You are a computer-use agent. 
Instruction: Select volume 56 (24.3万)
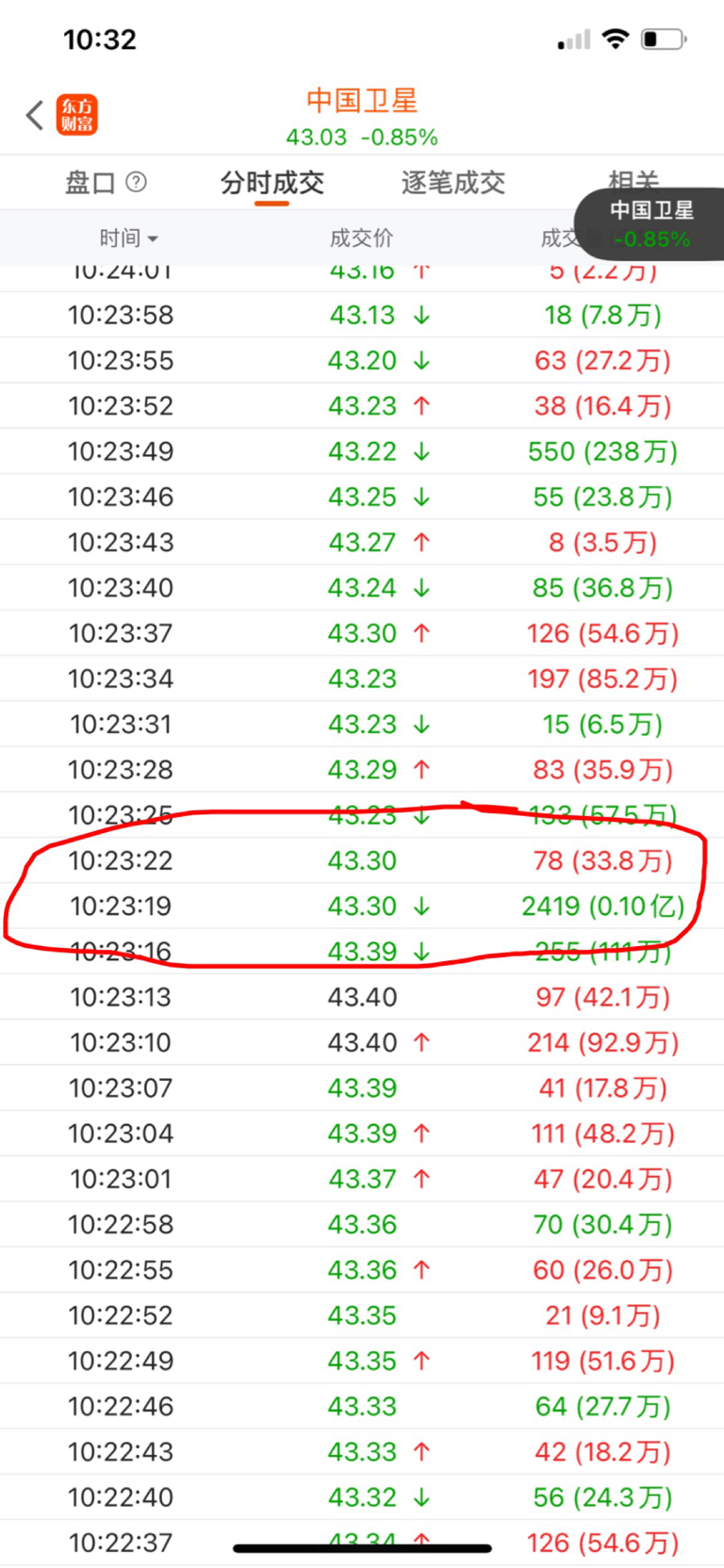(x=602, y=1496)
